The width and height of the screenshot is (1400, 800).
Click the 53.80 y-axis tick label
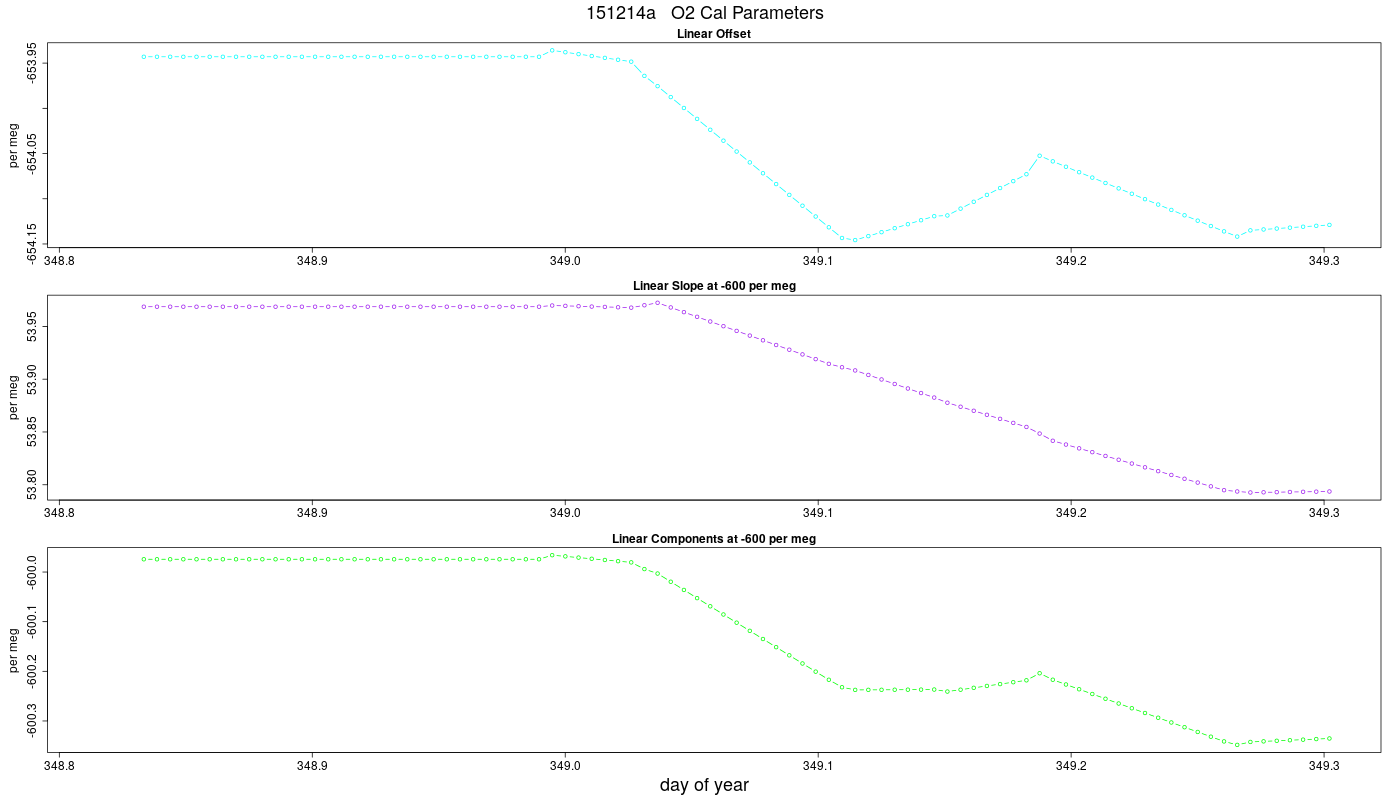click(33, 483)
